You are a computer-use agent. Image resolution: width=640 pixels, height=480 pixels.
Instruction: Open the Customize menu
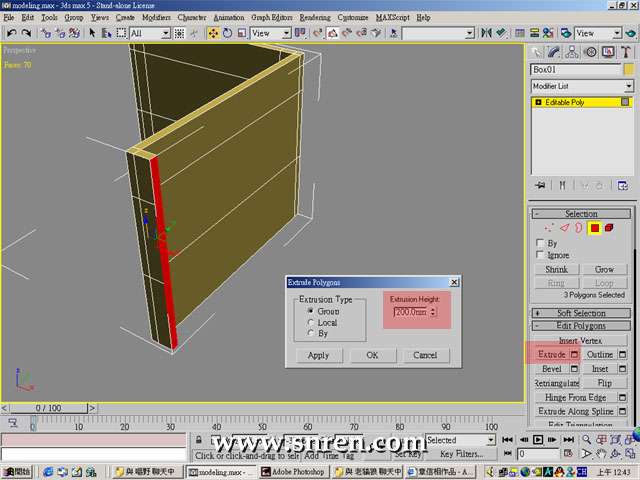click(353, 17)
